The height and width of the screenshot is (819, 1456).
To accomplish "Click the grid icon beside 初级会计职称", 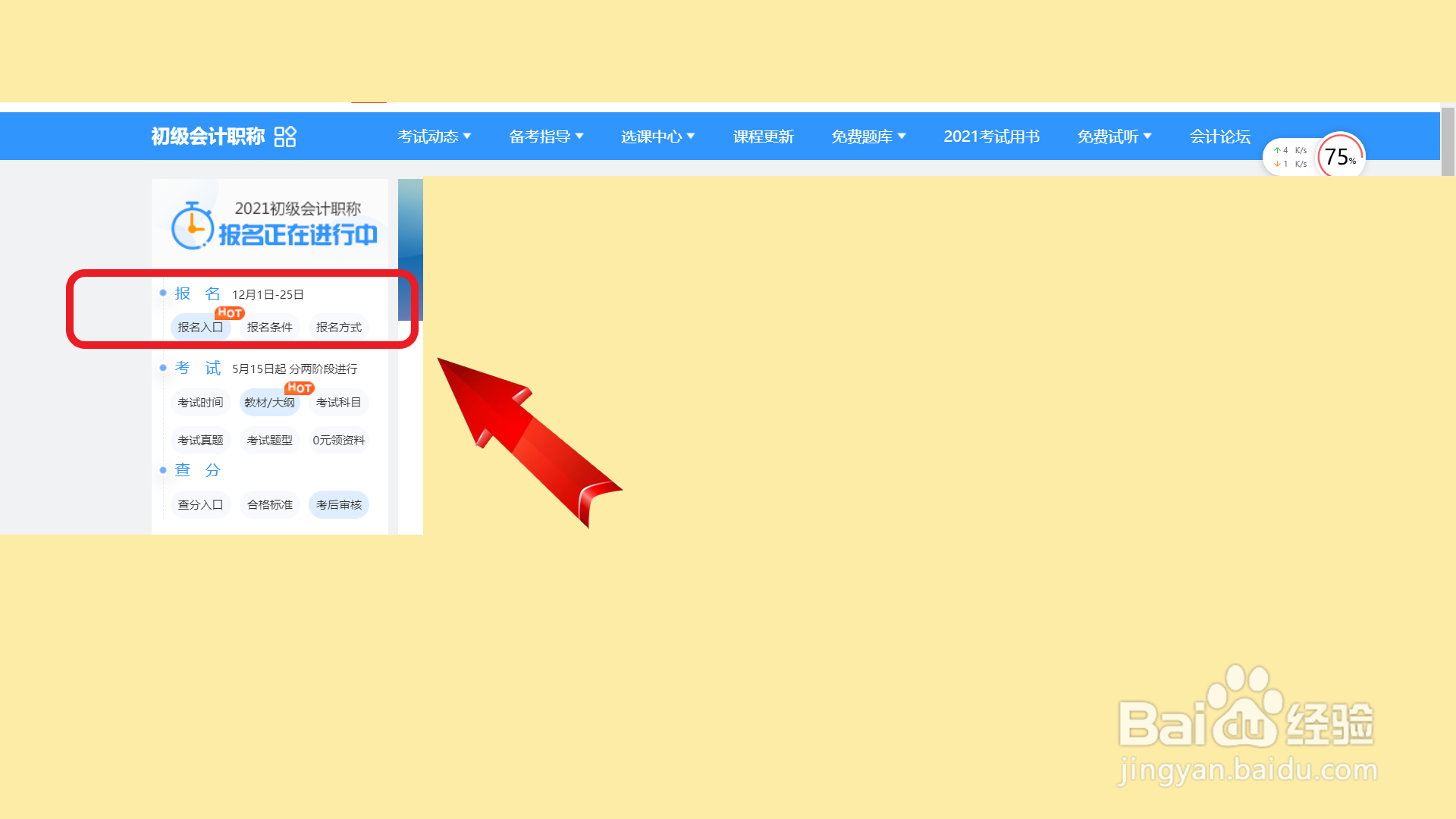I will [285, 136].
